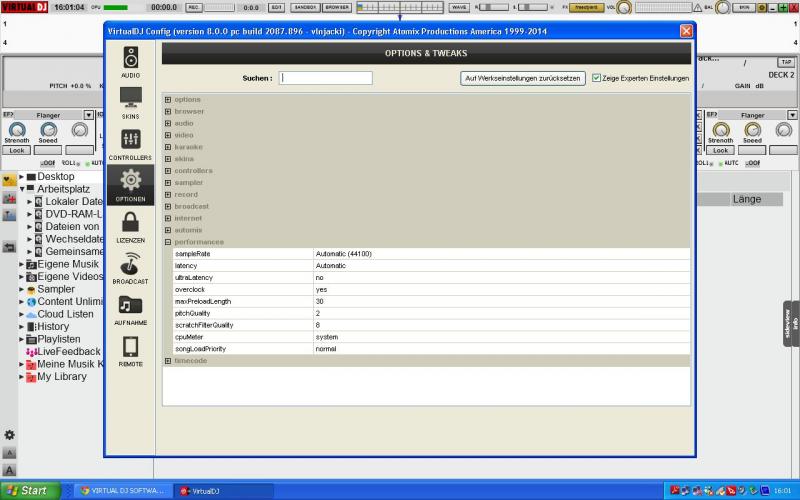Open the REMOTE device page
The height and width of the screenshot is (500, 800).
tap(131, 351)
